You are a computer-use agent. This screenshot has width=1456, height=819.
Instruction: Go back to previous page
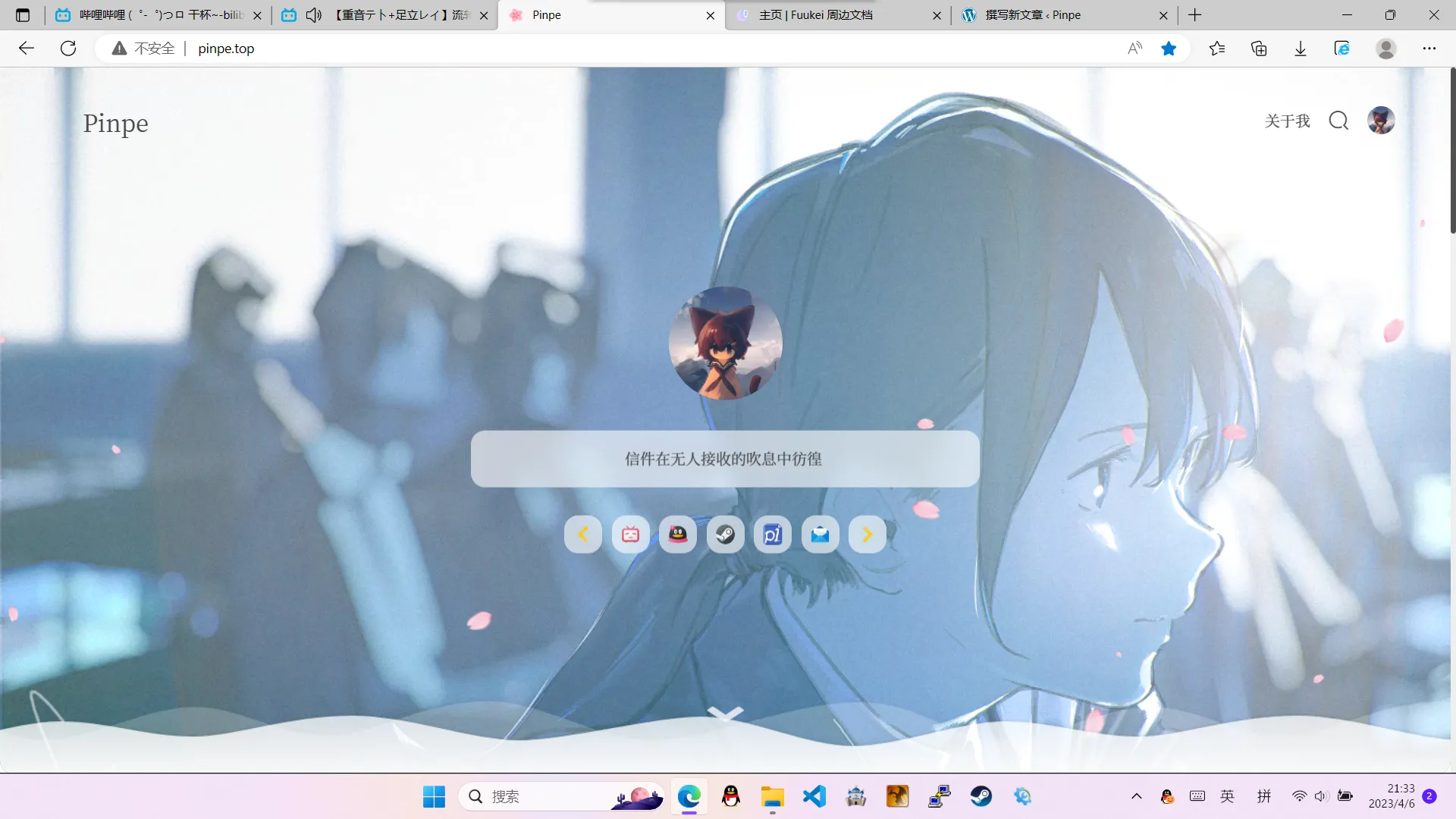point(27,49)
